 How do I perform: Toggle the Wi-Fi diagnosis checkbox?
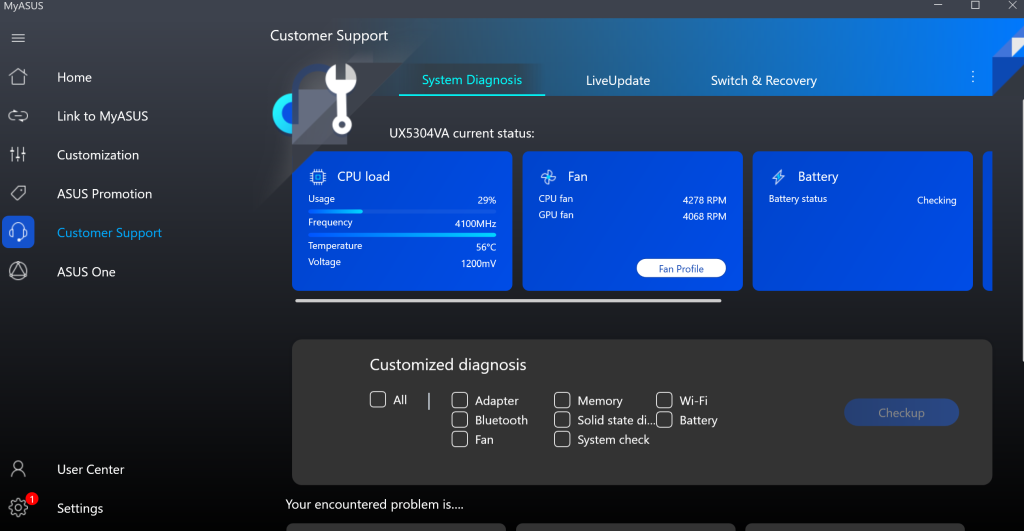pos(664,401)
